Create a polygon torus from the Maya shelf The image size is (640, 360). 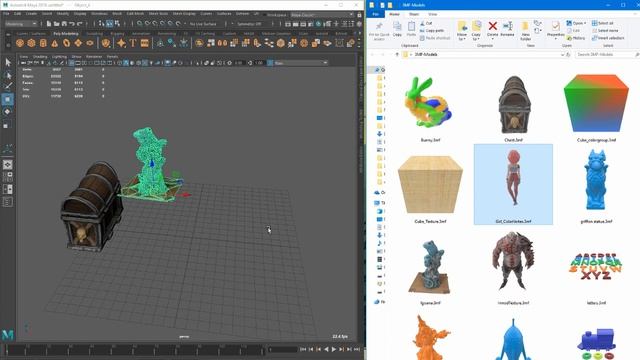coord(67,43)
